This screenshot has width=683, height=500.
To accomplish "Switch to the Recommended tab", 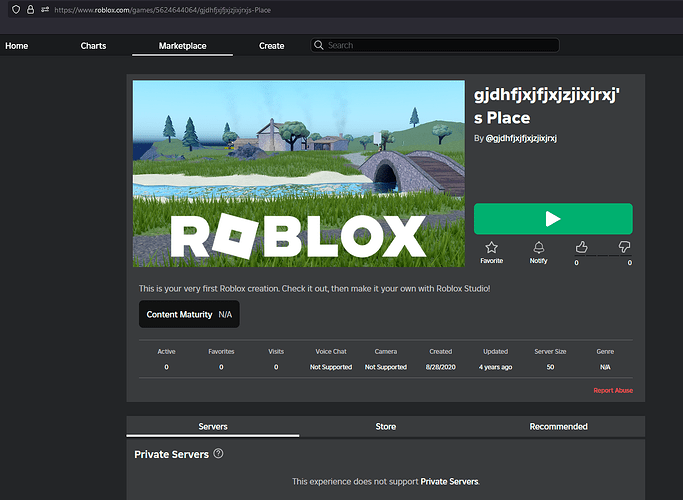I will point(558,426).
